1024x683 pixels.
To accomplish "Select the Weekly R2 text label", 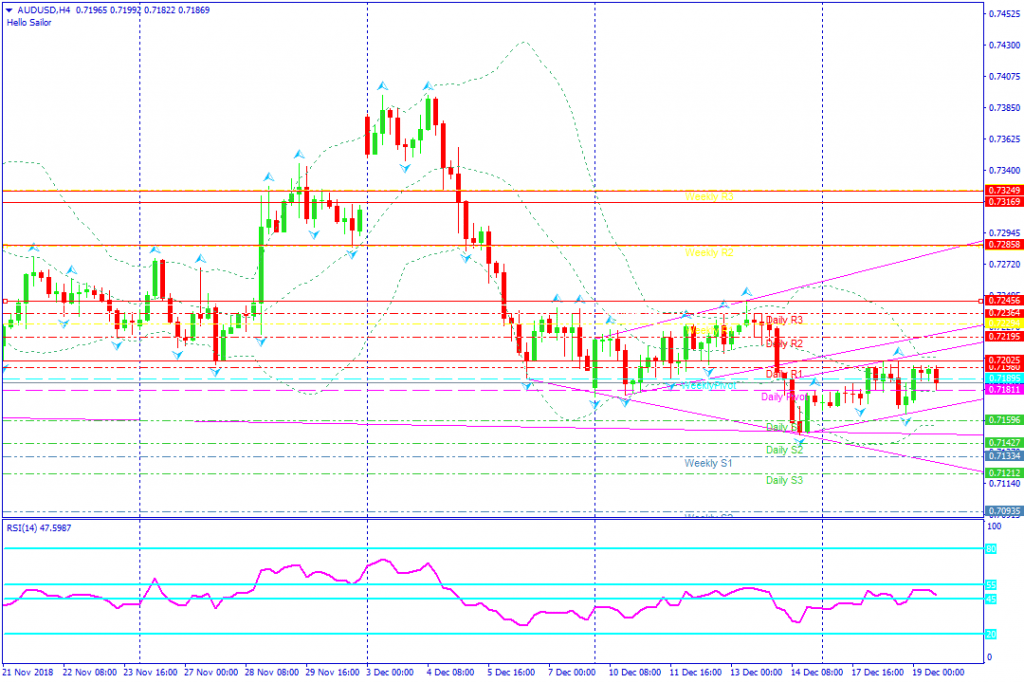I will pyautogui.click(x=709, y=253).
